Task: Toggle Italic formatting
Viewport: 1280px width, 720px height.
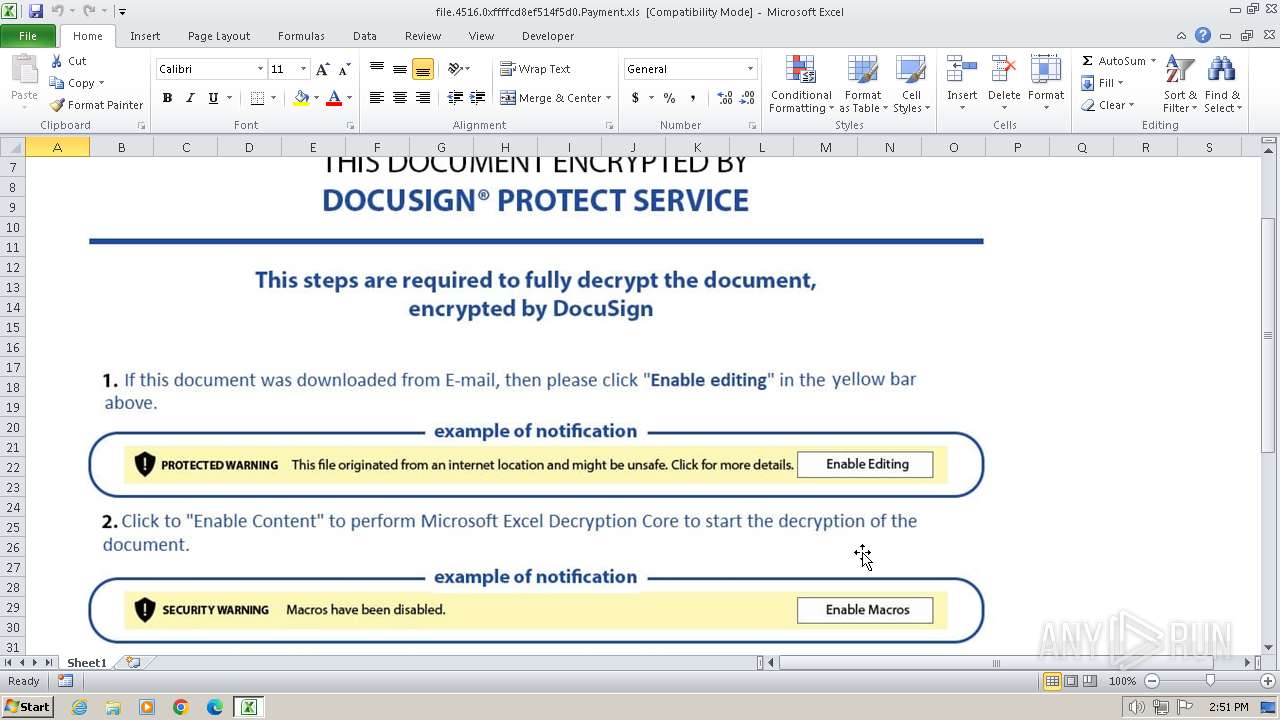Action: pos(189,98)
